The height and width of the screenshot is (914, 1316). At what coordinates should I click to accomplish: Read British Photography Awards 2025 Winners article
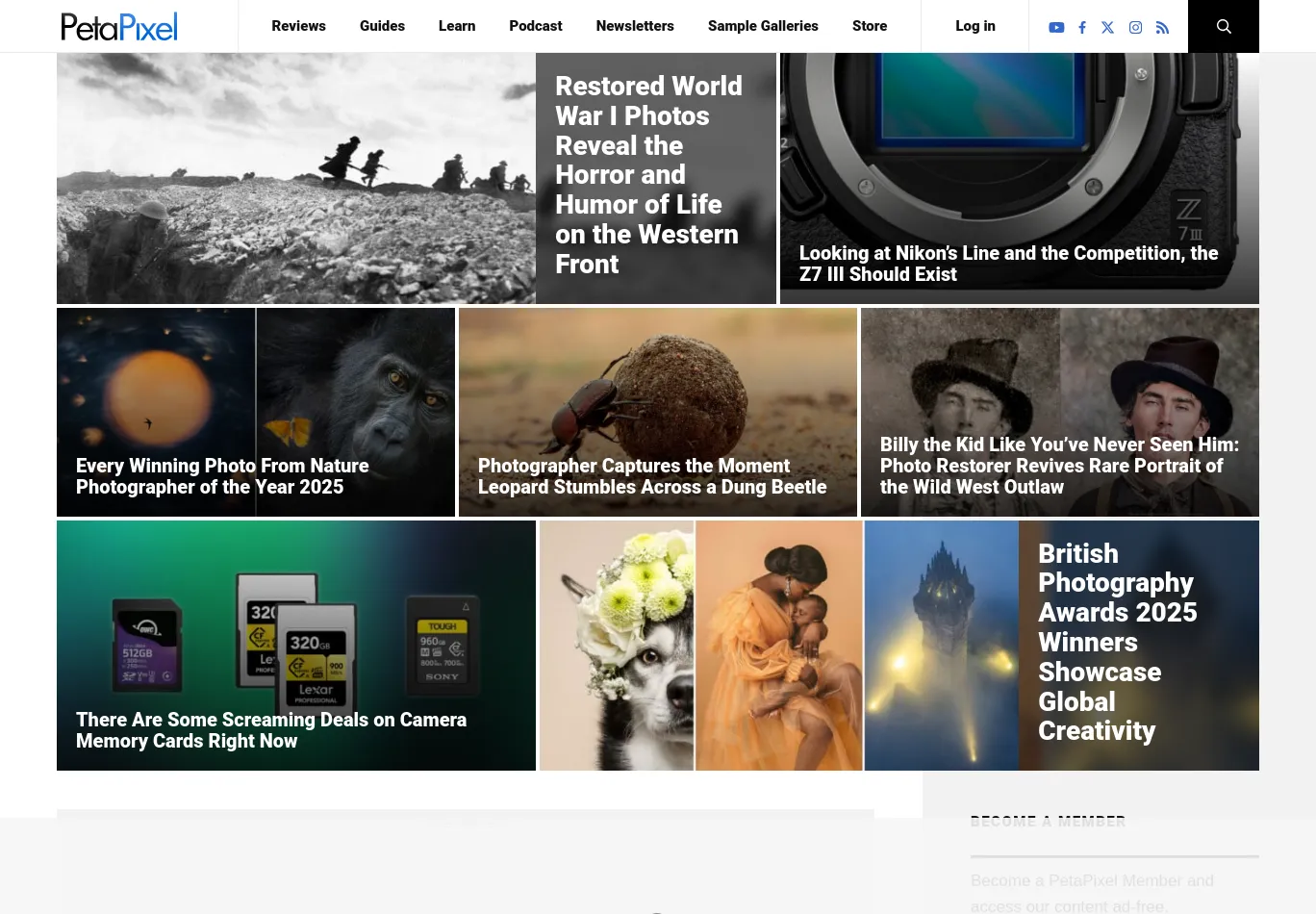pos(1117,642)
